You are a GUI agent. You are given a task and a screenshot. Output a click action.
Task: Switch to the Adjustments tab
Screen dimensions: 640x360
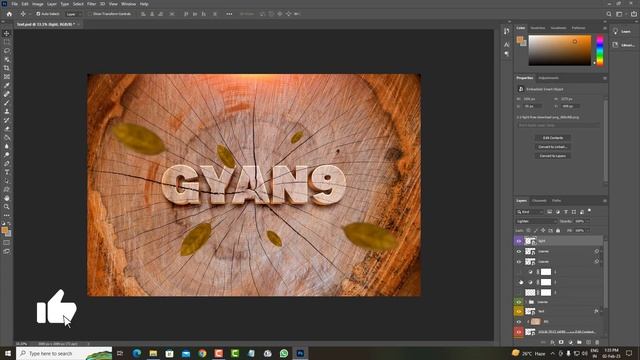[x=548, y=78]
